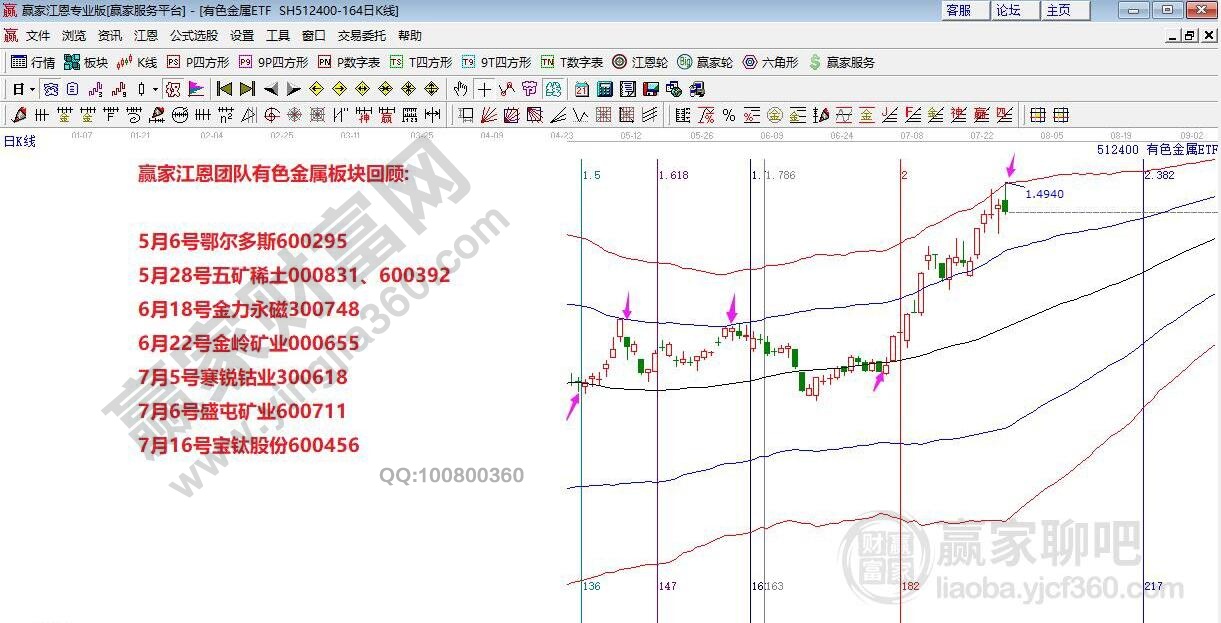Click the 客服 customer service button
Screen dimensions: 1221x623
point(958,10)
